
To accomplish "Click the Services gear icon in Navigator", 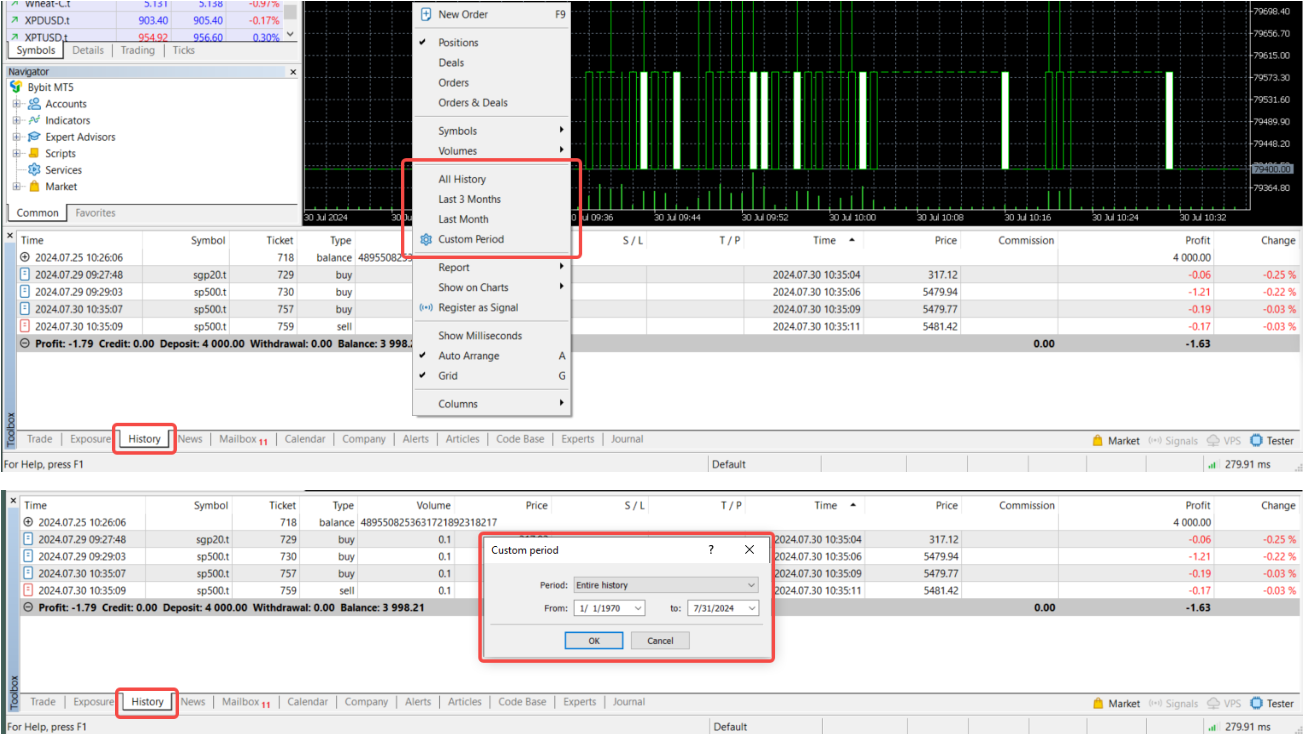I will pos(34,170).
